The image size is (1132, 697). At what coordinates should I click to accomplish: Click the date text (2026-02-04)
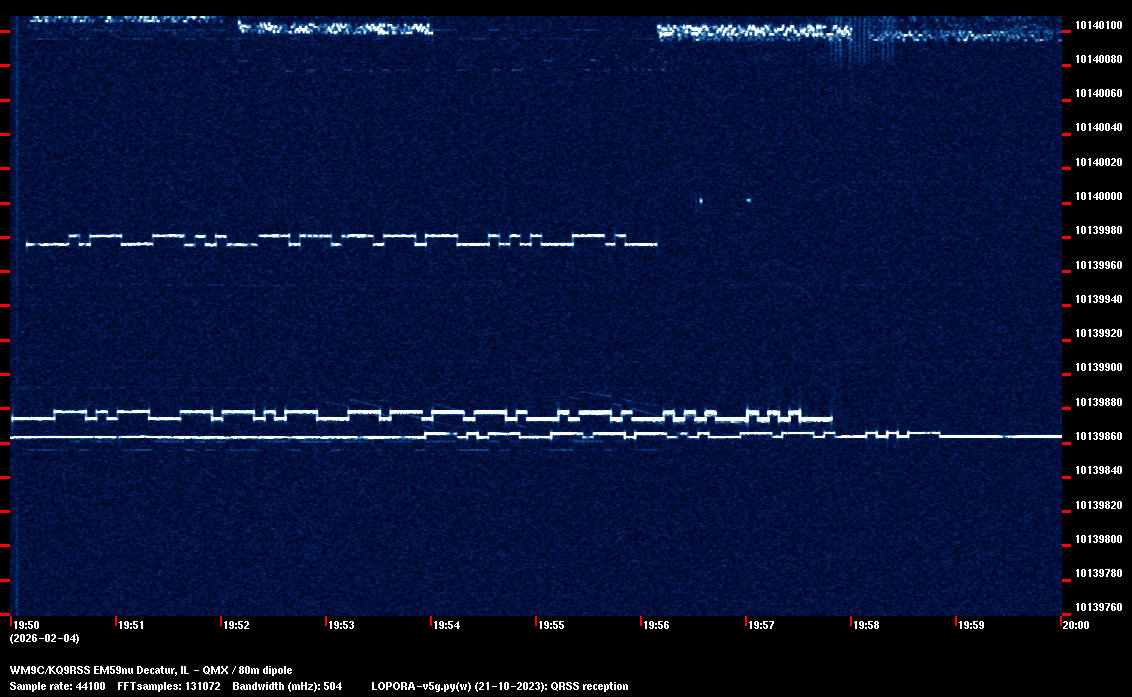[44, 638]
